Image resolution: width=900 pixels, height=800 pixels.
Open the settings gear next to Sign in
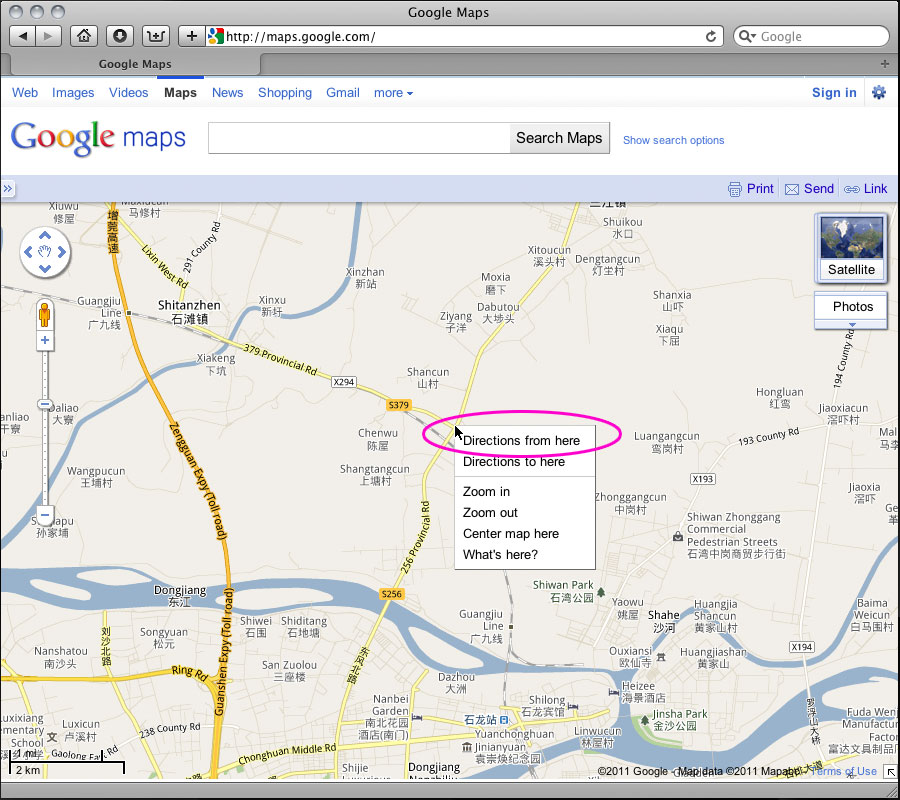[x=879, y=92]
